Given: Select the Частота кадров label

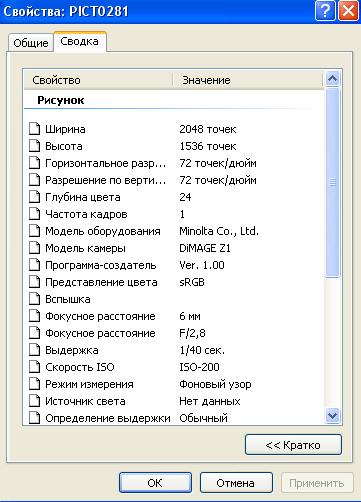Looking at the screenshot, I should 86,214.
